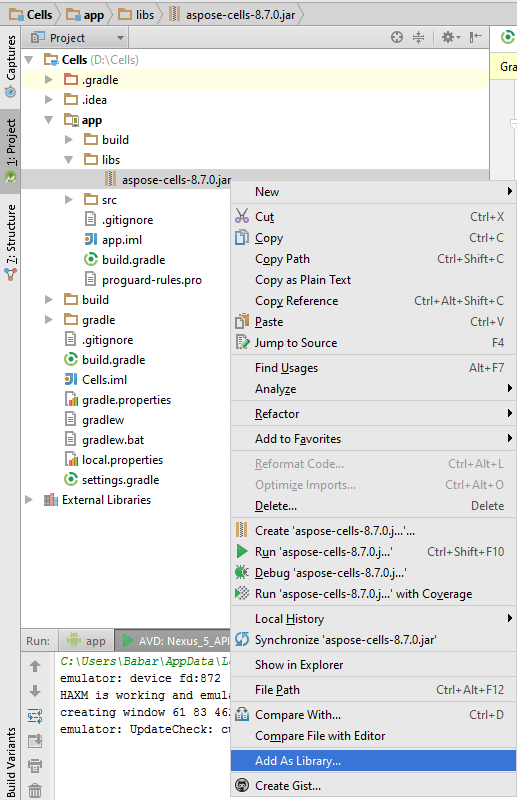This screenshot has height=800, width=517.
Task: Choose Compare File with Editor
Action: [373, 735]
